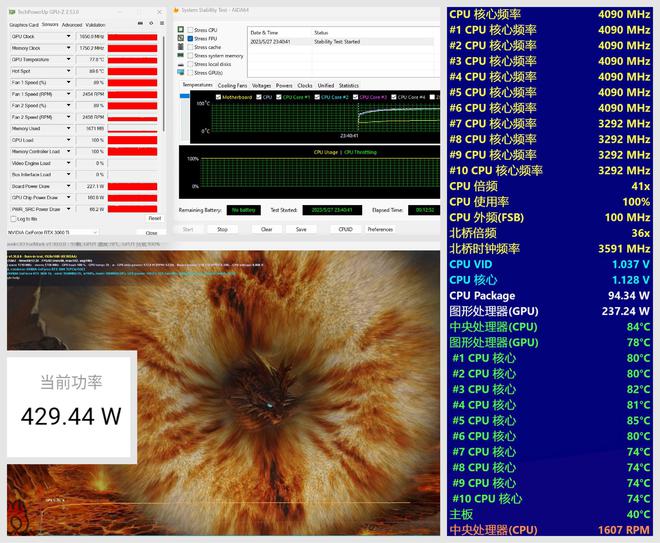Toggle CPU Core #3 graph checkbox

pyautogui.click(x=355, y=97)
